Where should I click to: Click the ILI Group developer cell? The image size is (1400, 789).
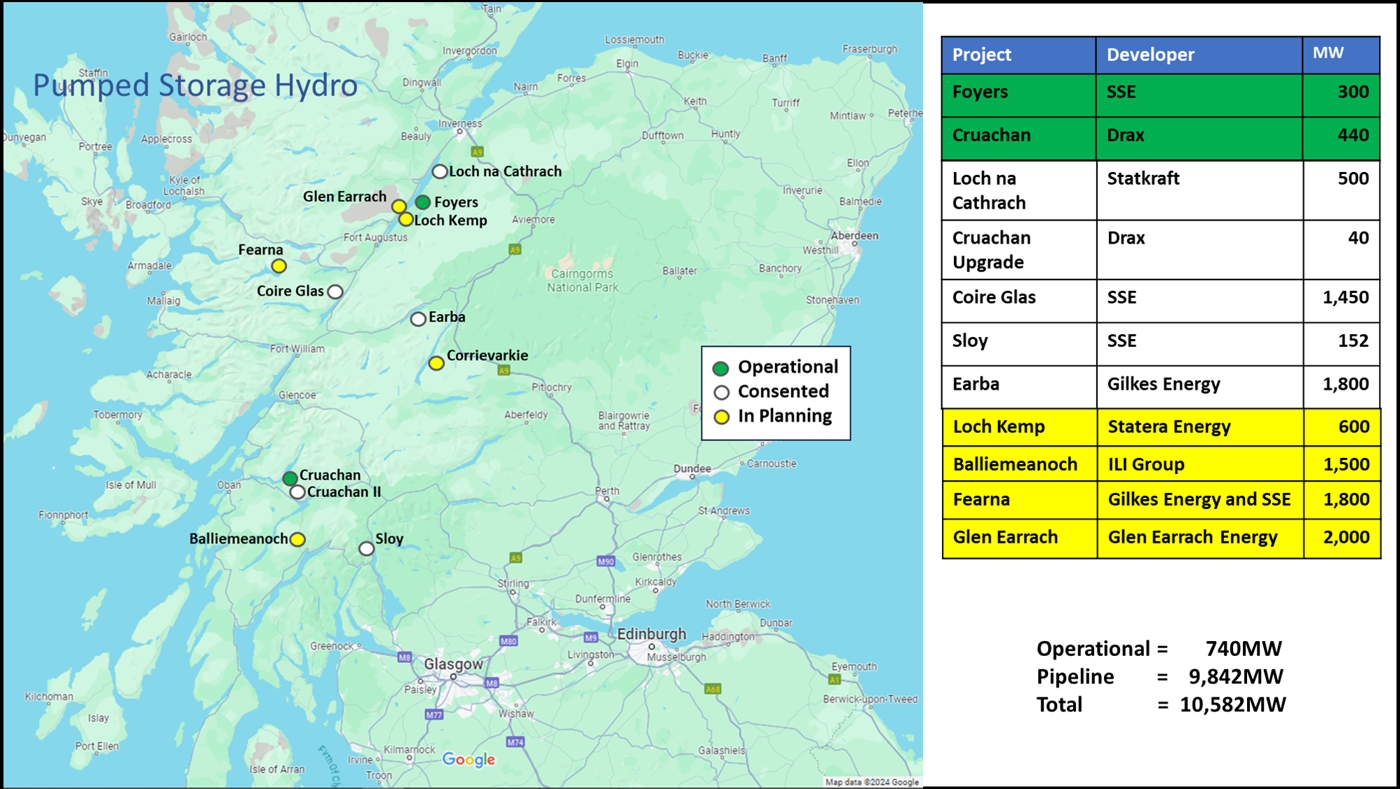pyautogui.click(x=1199, y=464)
